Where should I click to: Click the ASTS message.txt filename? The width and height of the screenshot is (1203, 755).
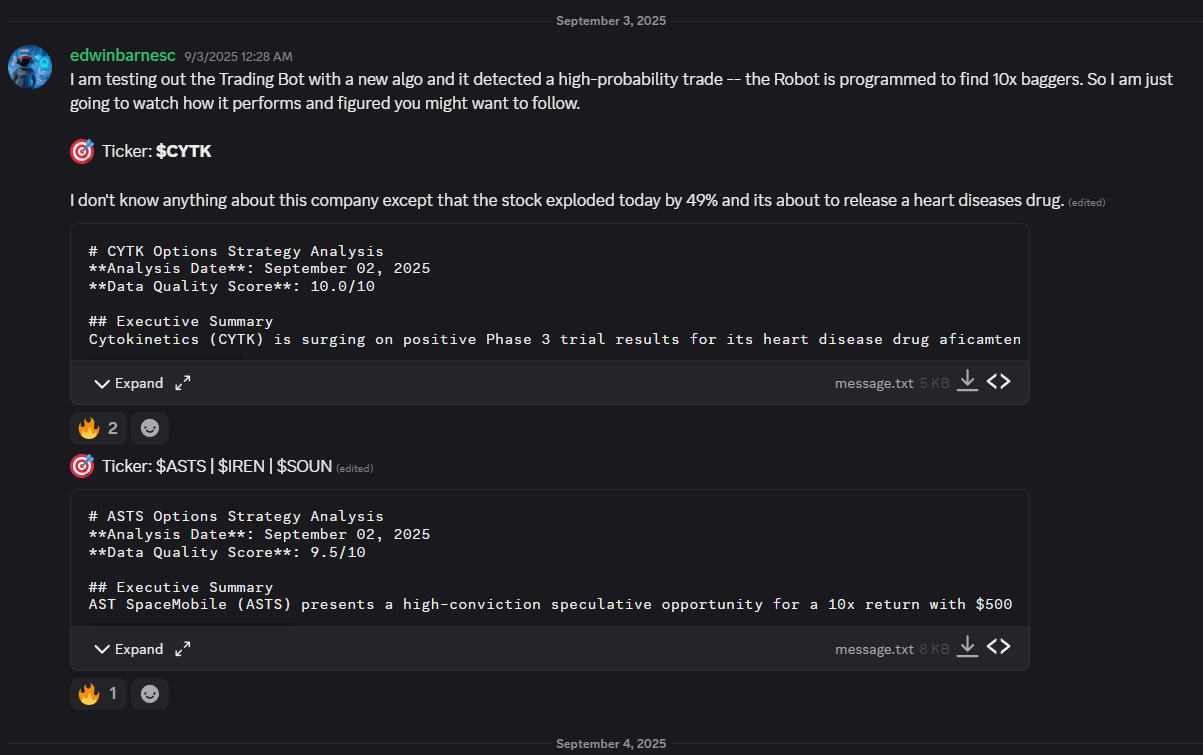tap(874, 649)
